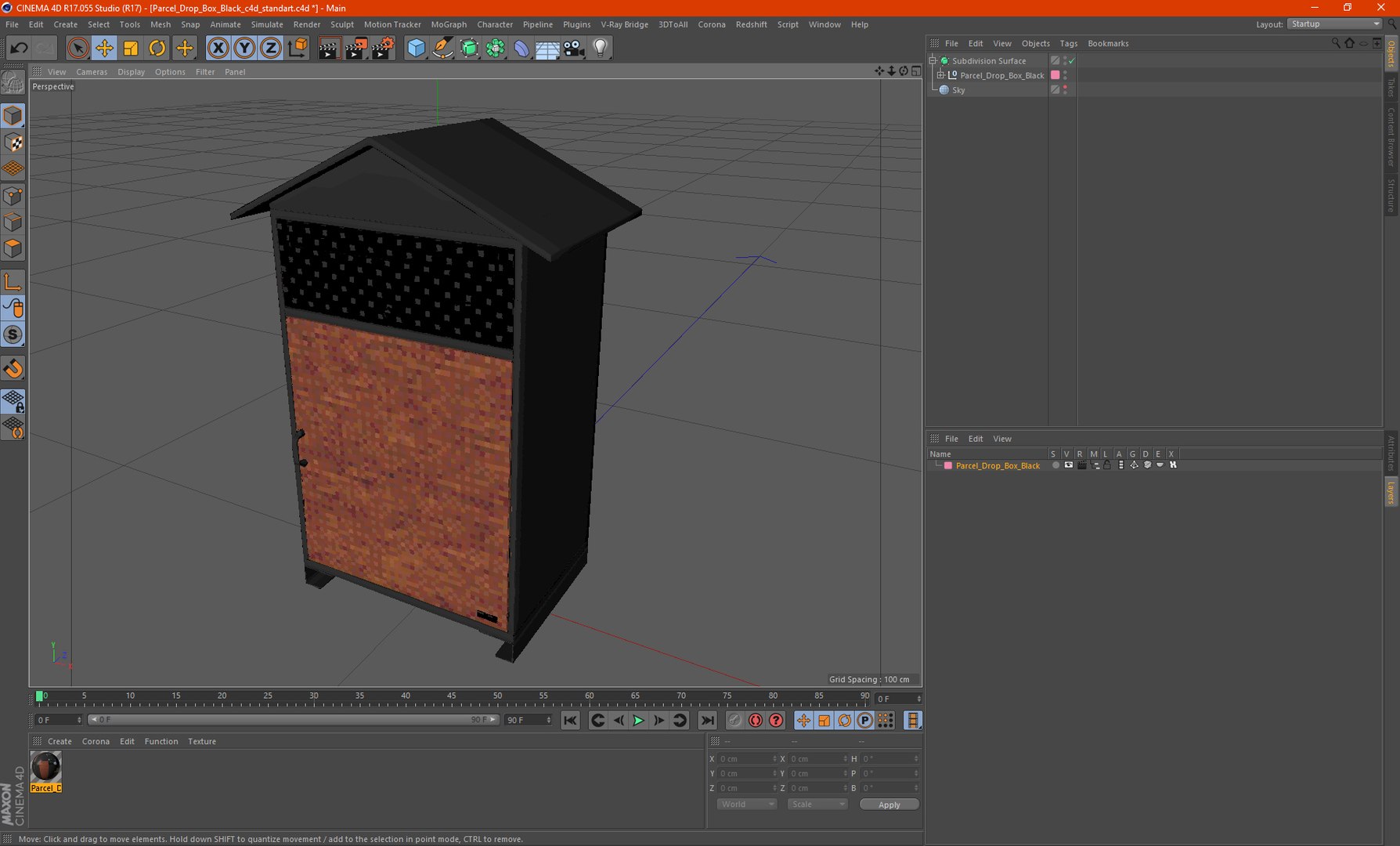Click timeline marker at frame 45
The width and height of the screenshot is (1400, 846).
tap(451, 696)
